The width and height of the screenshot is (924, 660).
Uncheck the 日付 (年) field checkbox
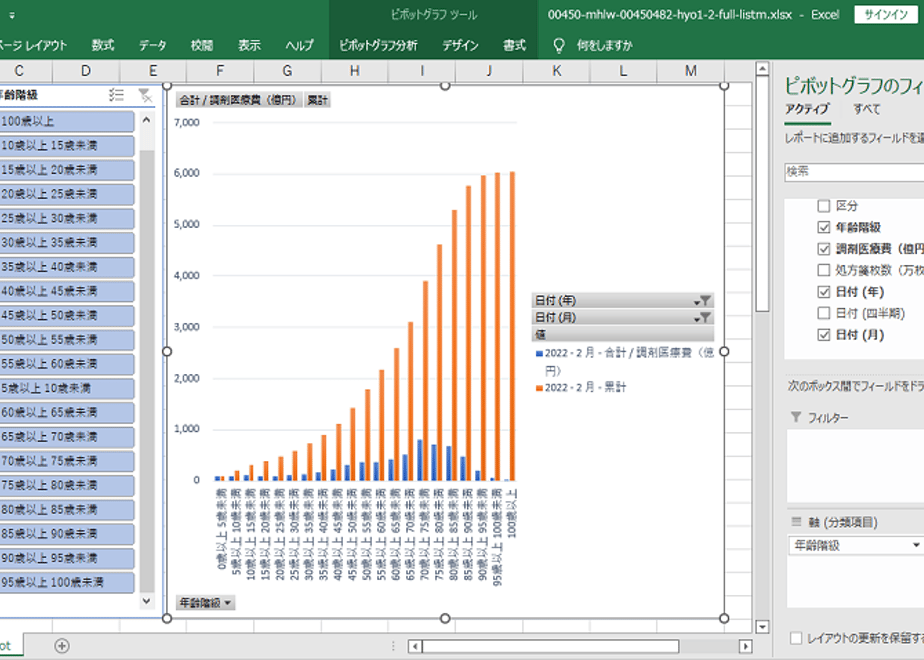click(824, 292)
